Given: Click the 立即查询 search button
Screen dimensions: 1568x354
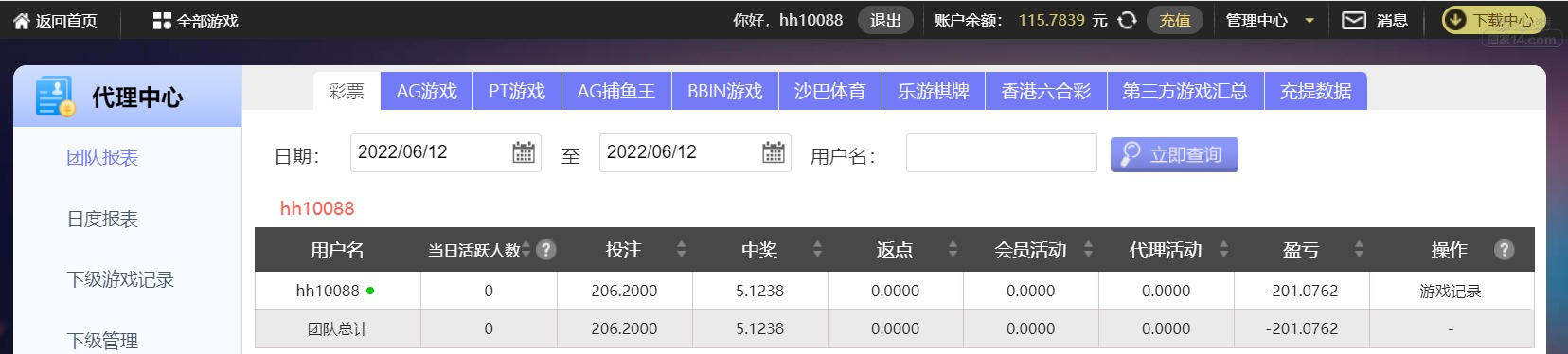Looking at the screenshot, I should click(1174, 154).
